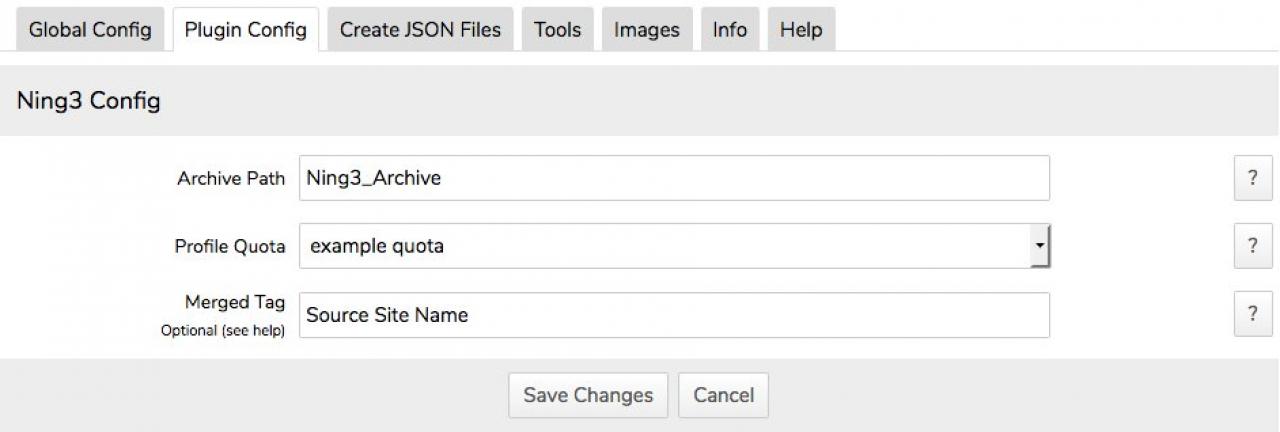Click the Merged Tag label text
1280x432 pixels.
234,302
